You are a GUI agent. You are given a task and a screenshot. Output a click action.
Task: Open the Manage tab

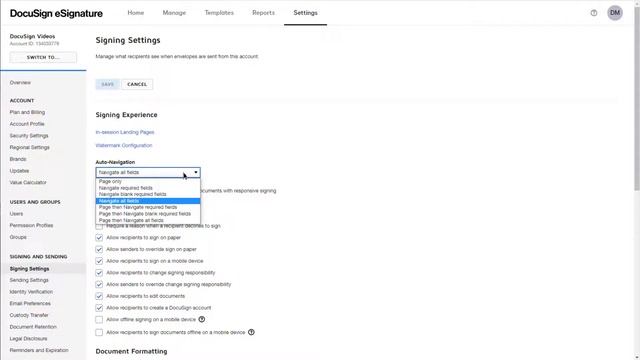pyautogui.click(x=174, y=13)
